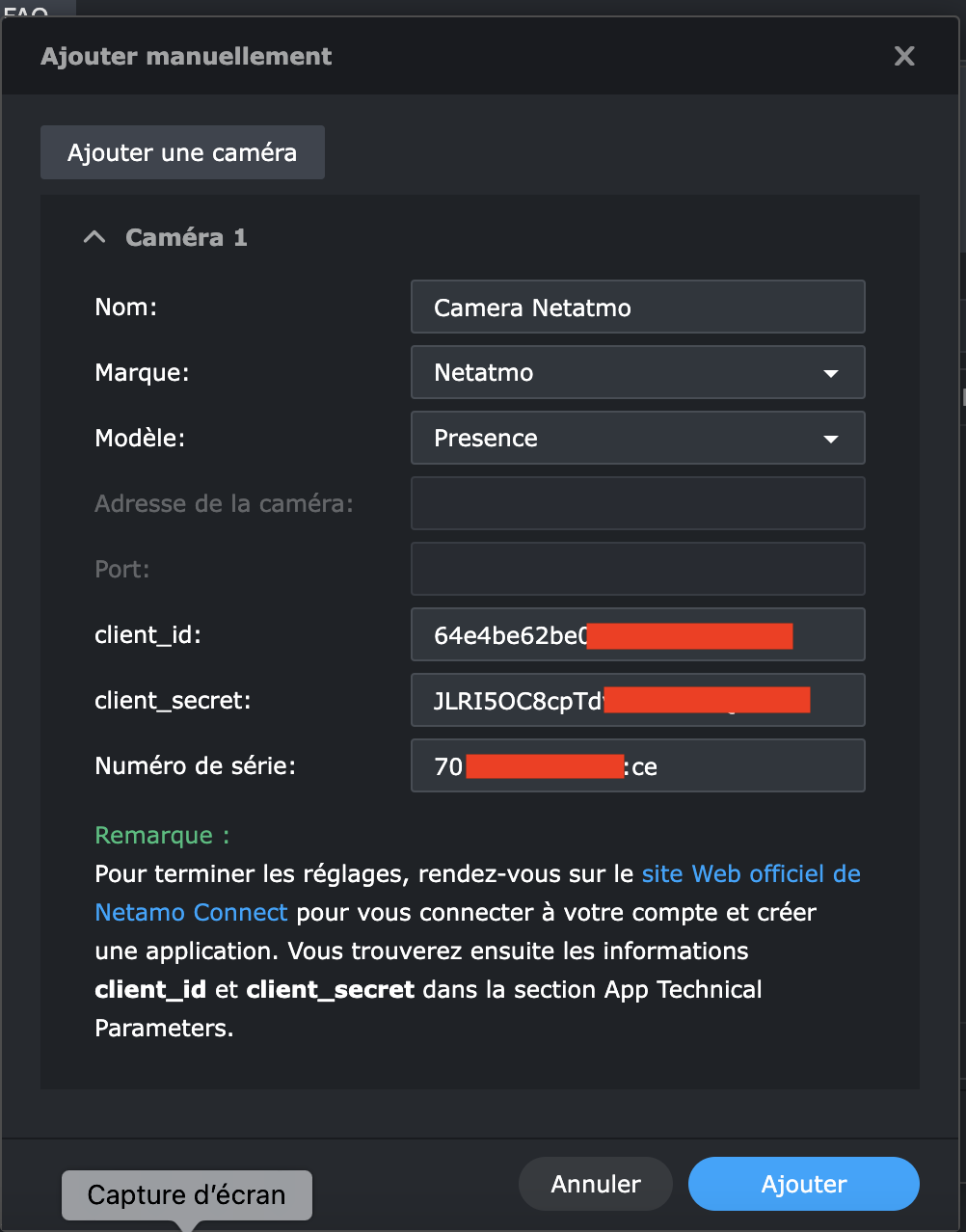The width and height of the screenshot is (966, 1232).
Task: Click the Numéro de série label
Action: click(x=195, y=766)
